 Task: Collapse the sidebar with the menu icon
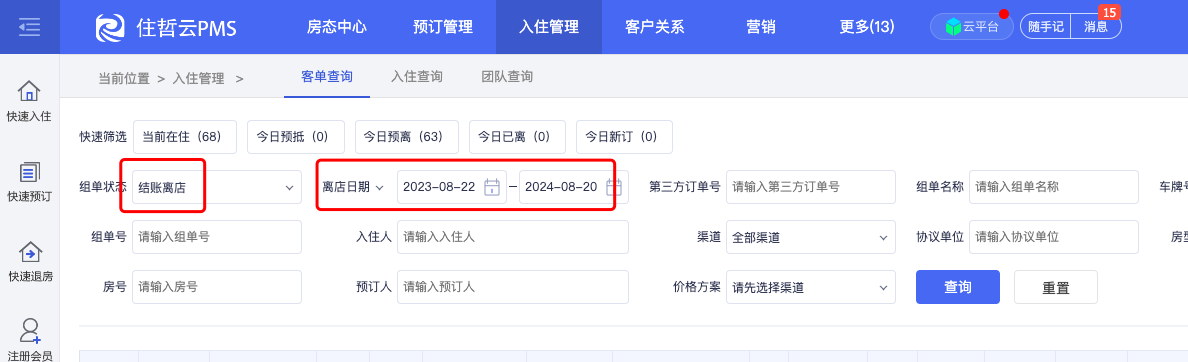point(29,27)
